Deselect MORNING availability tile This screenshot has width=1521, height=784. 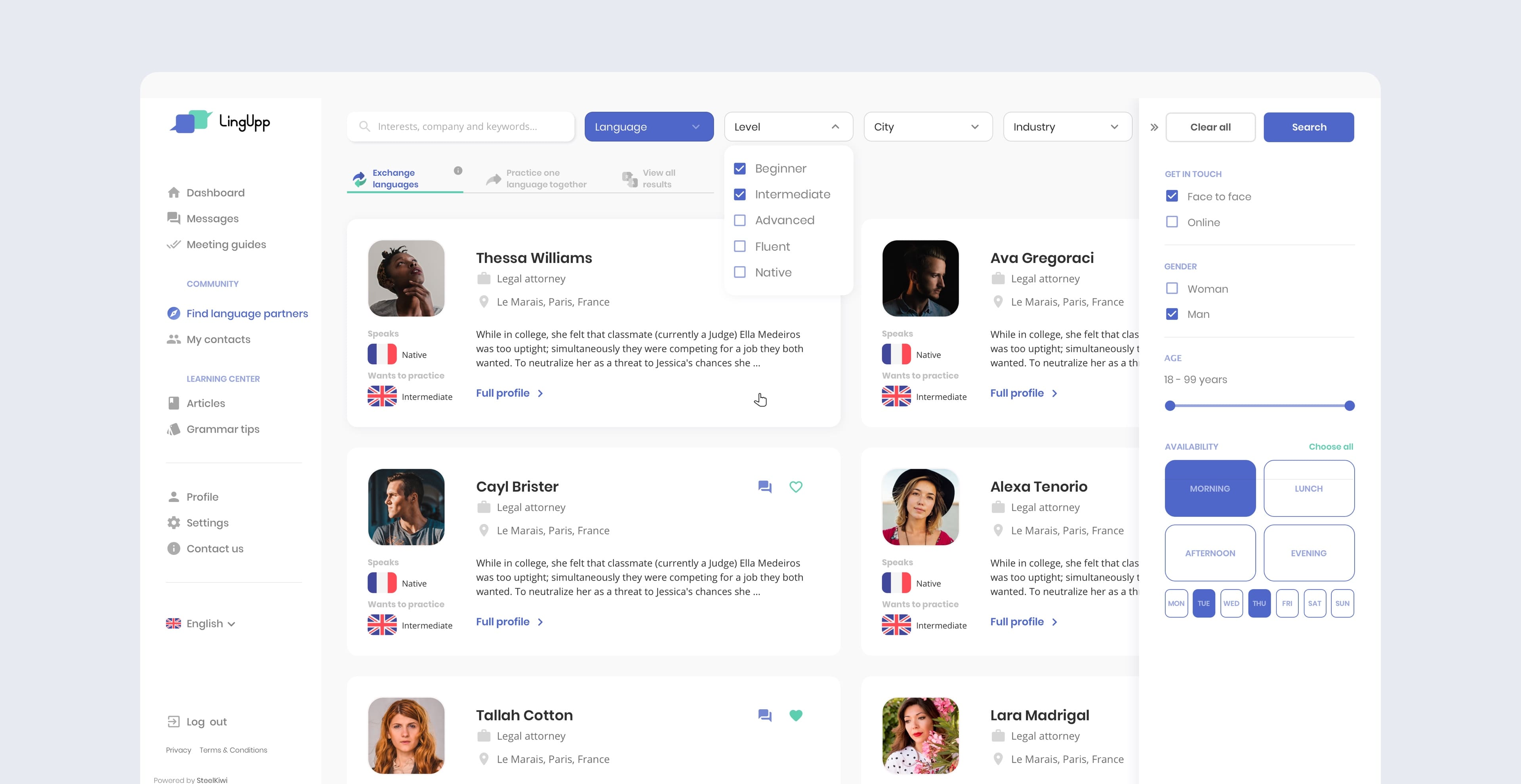pos(1210,488)
